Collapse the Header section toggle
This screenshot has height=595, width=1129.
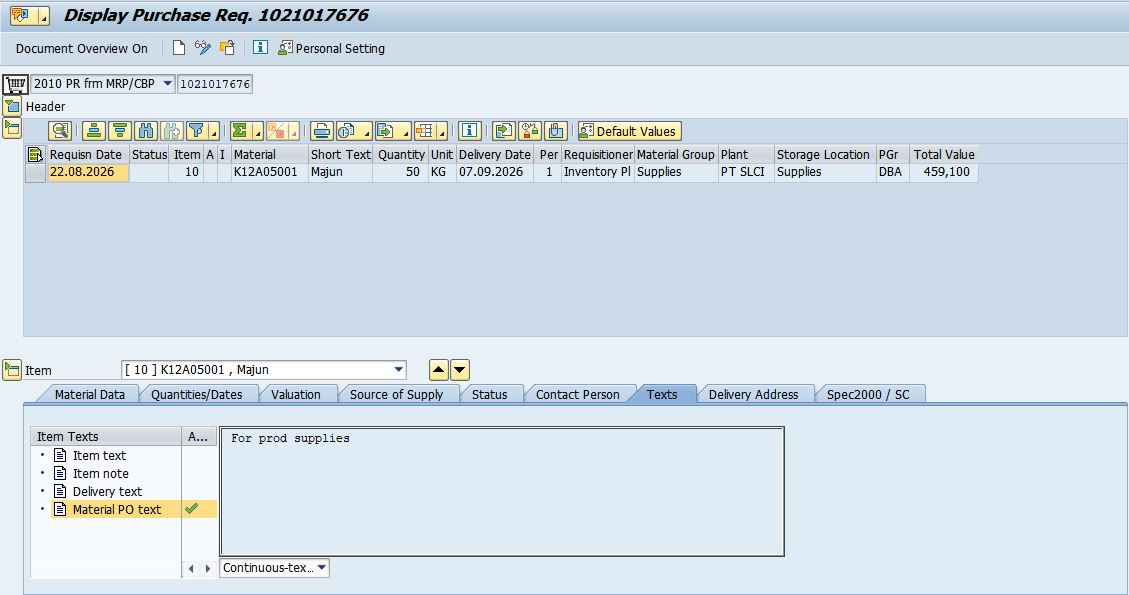(x=12, y=107)
